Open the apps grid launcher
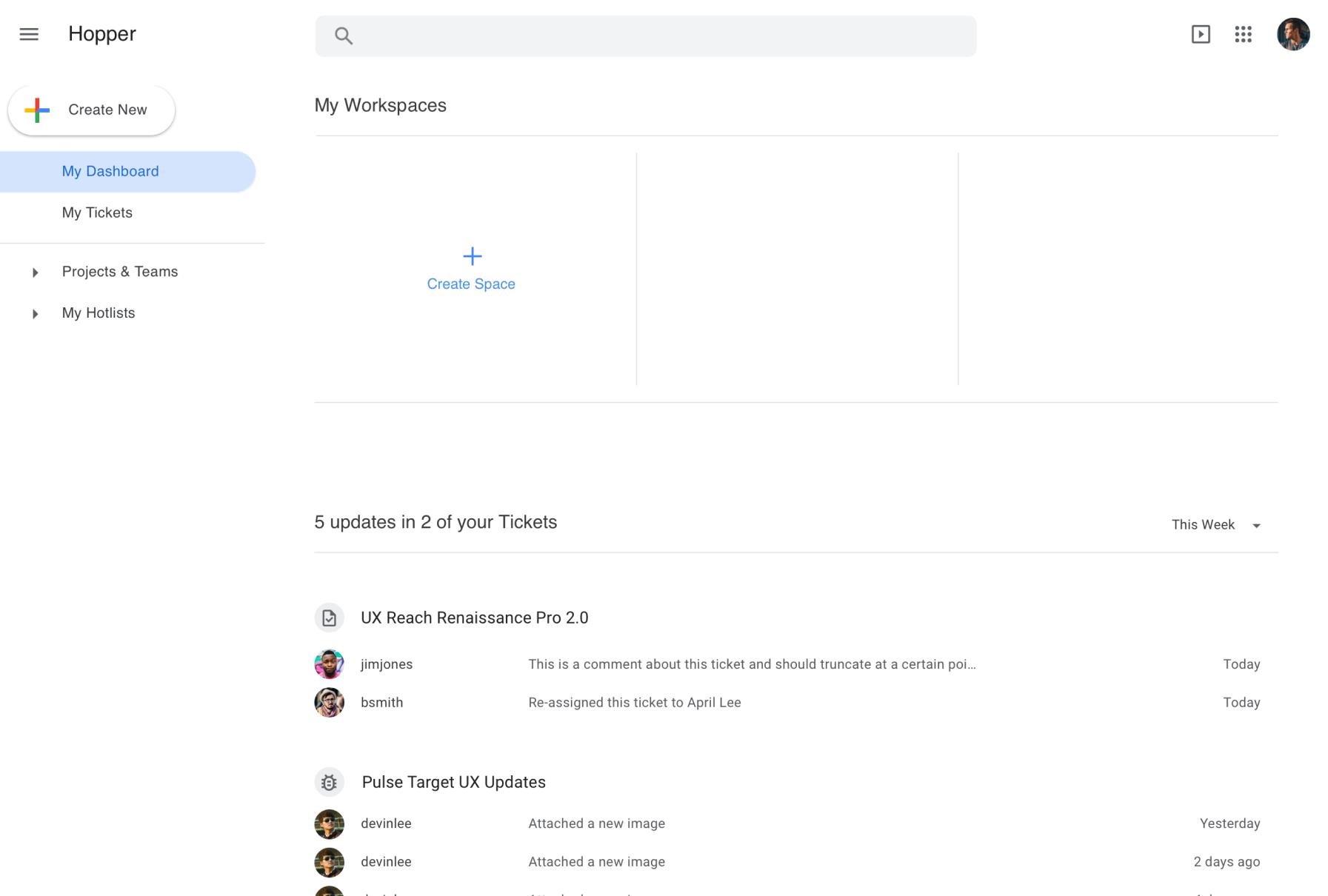Screen dimensions: 1328x896 1243,34
